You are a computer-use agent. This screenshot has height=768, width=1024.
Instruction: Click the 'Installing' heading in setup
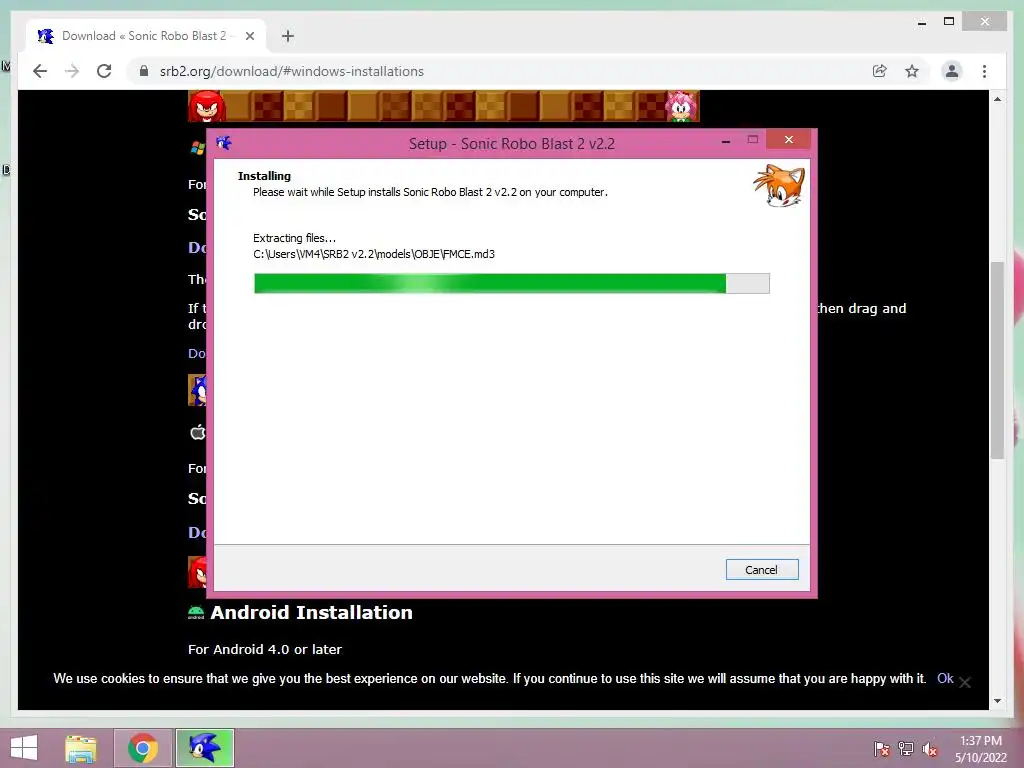point(264,176)
